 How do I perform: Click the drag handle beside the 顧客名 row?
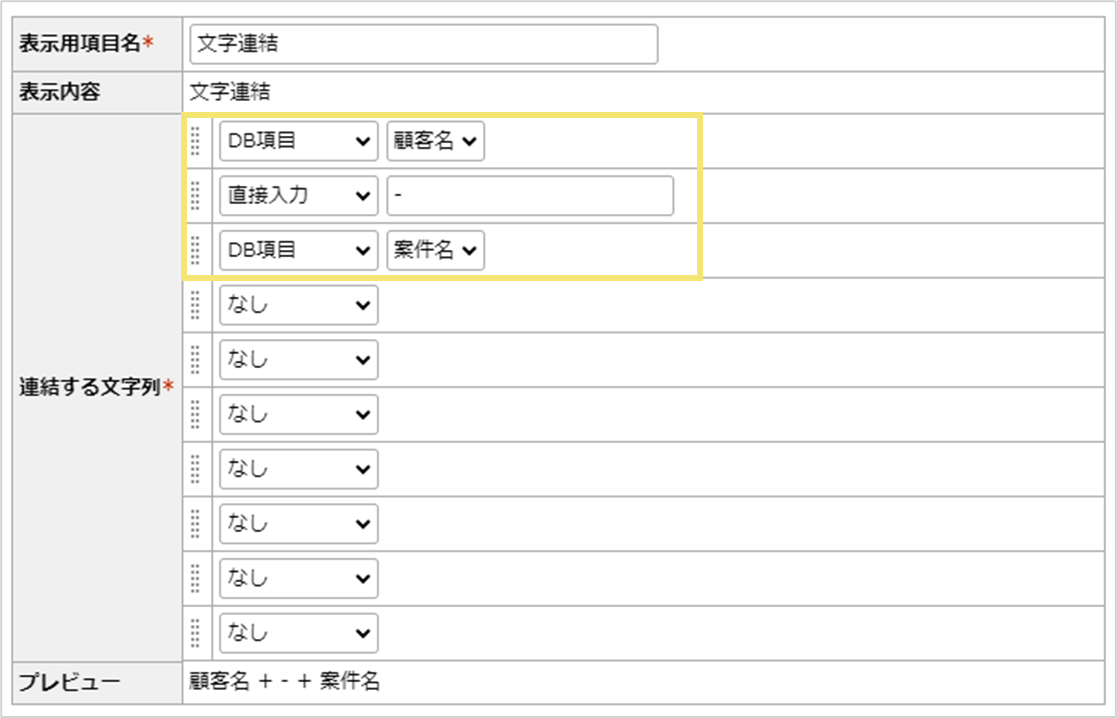click(196, 140)
